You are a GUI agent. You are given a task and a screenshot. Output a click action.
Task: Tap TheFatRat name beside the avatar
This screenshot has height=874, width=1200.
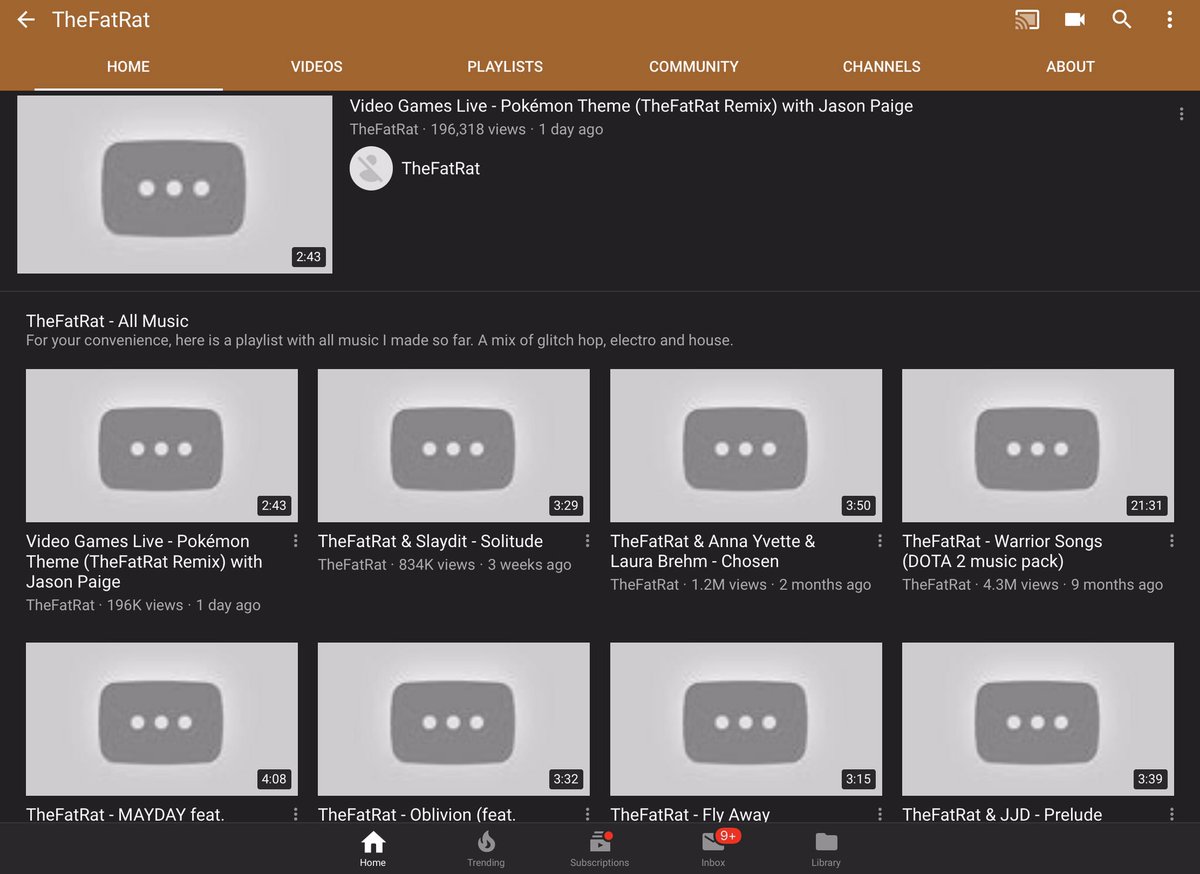[x=441, y=168]
